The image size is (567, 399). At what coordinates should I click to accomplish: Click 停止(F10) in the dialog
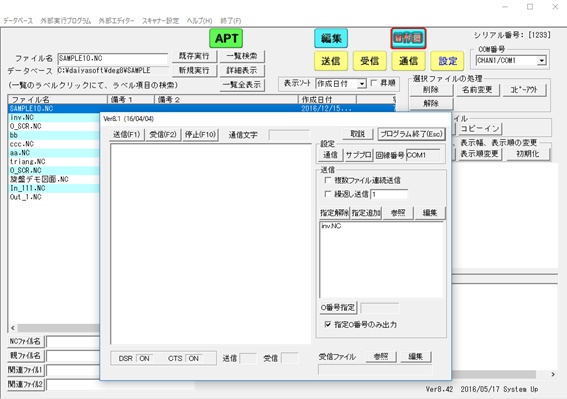tap(200, 135)
